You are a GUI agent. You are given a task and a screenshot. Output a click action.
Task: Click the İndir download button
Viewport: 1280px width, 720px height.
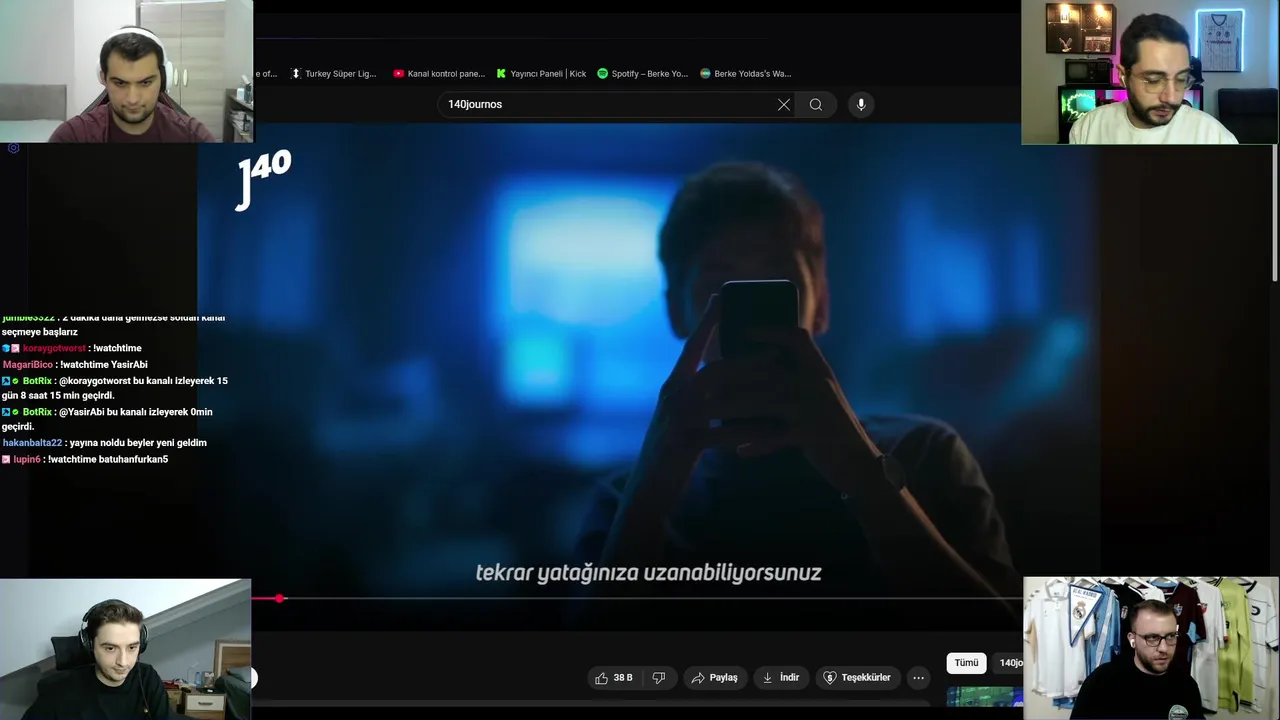781,678
